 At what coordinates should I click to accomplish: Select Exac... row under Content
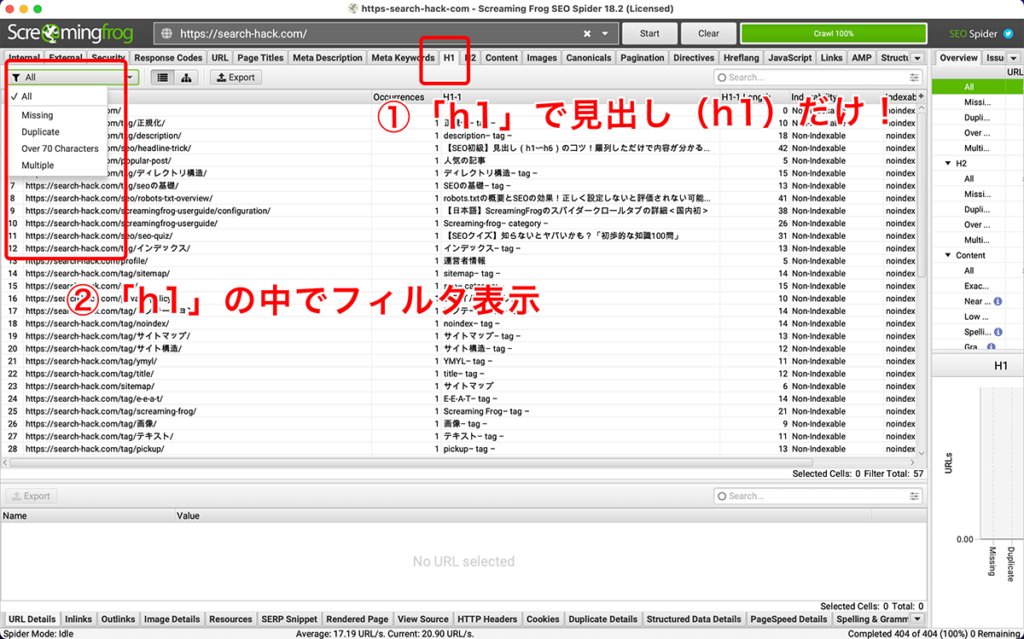(x=976, y=286)
